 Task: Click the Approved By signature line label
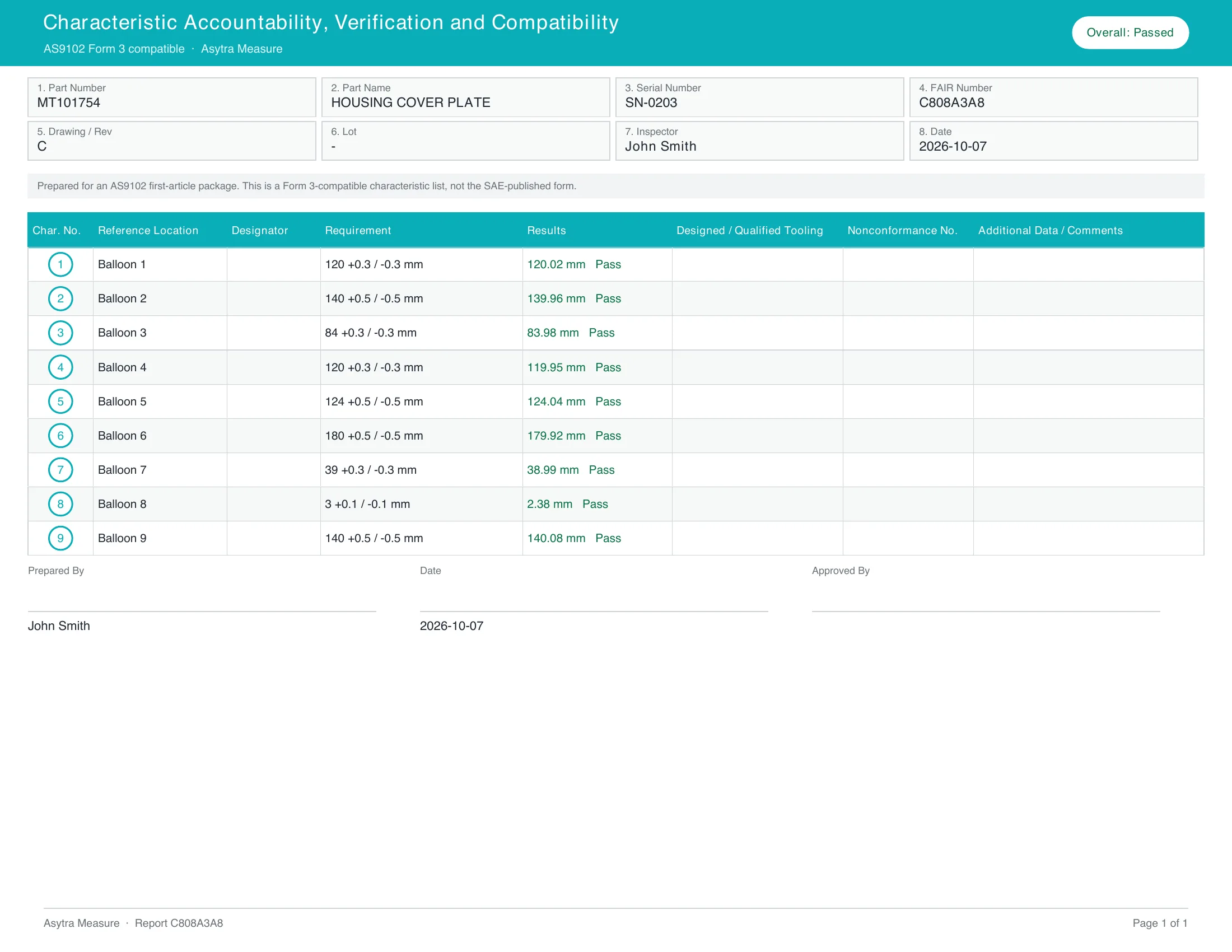841,571
